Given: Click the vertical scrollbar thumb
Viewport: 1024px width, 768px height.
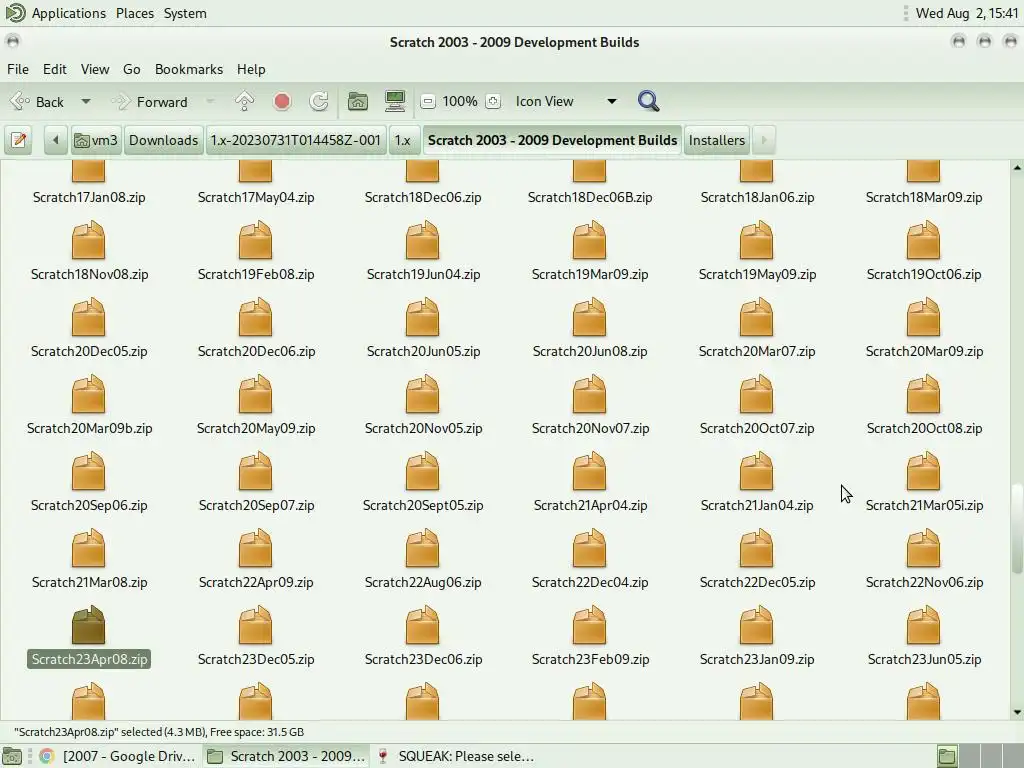Looking at the screenshot, I should [x=1017, y=528].
